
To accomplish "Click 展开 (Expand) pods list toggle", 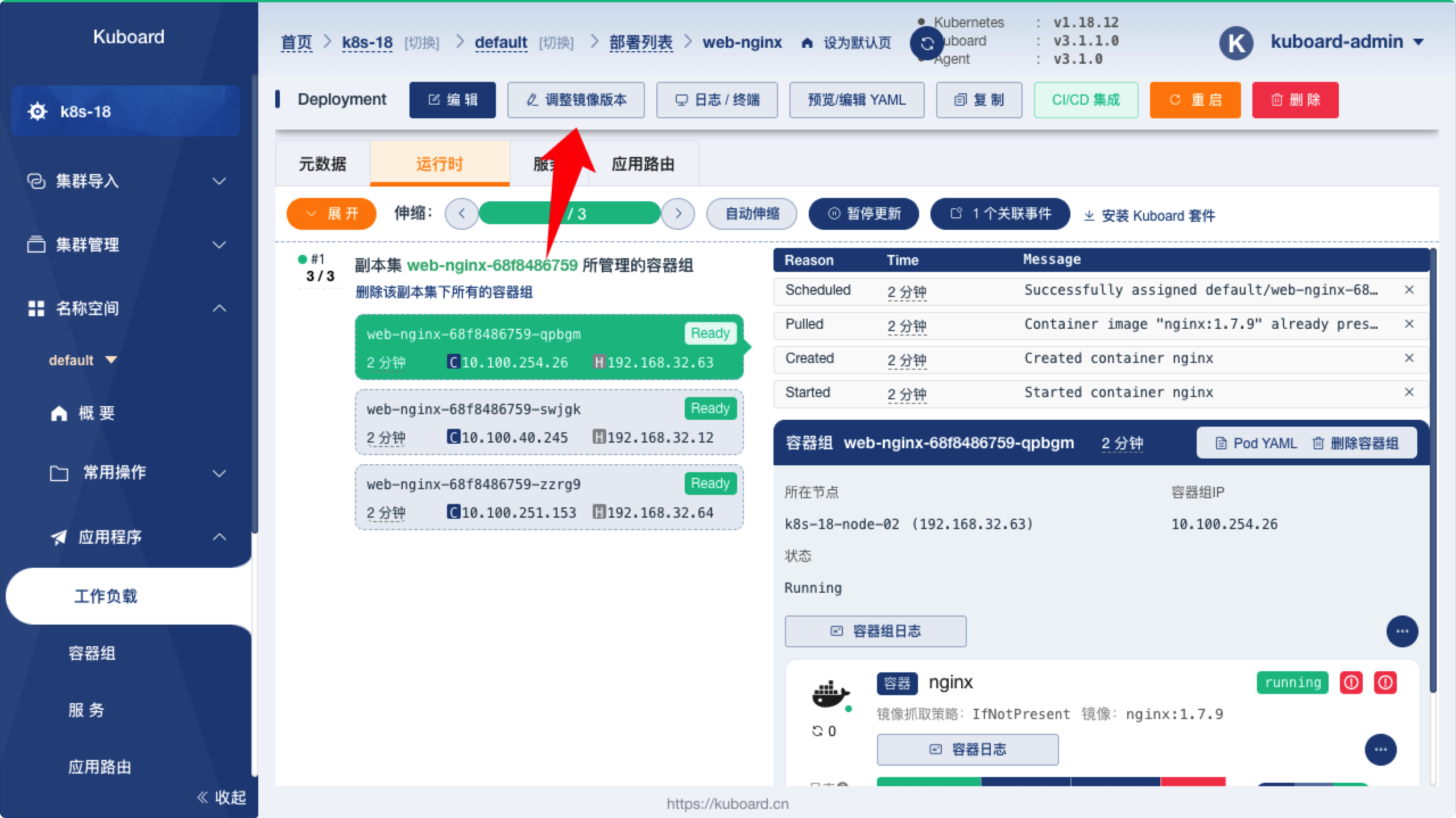I will (x=330, y=214).
